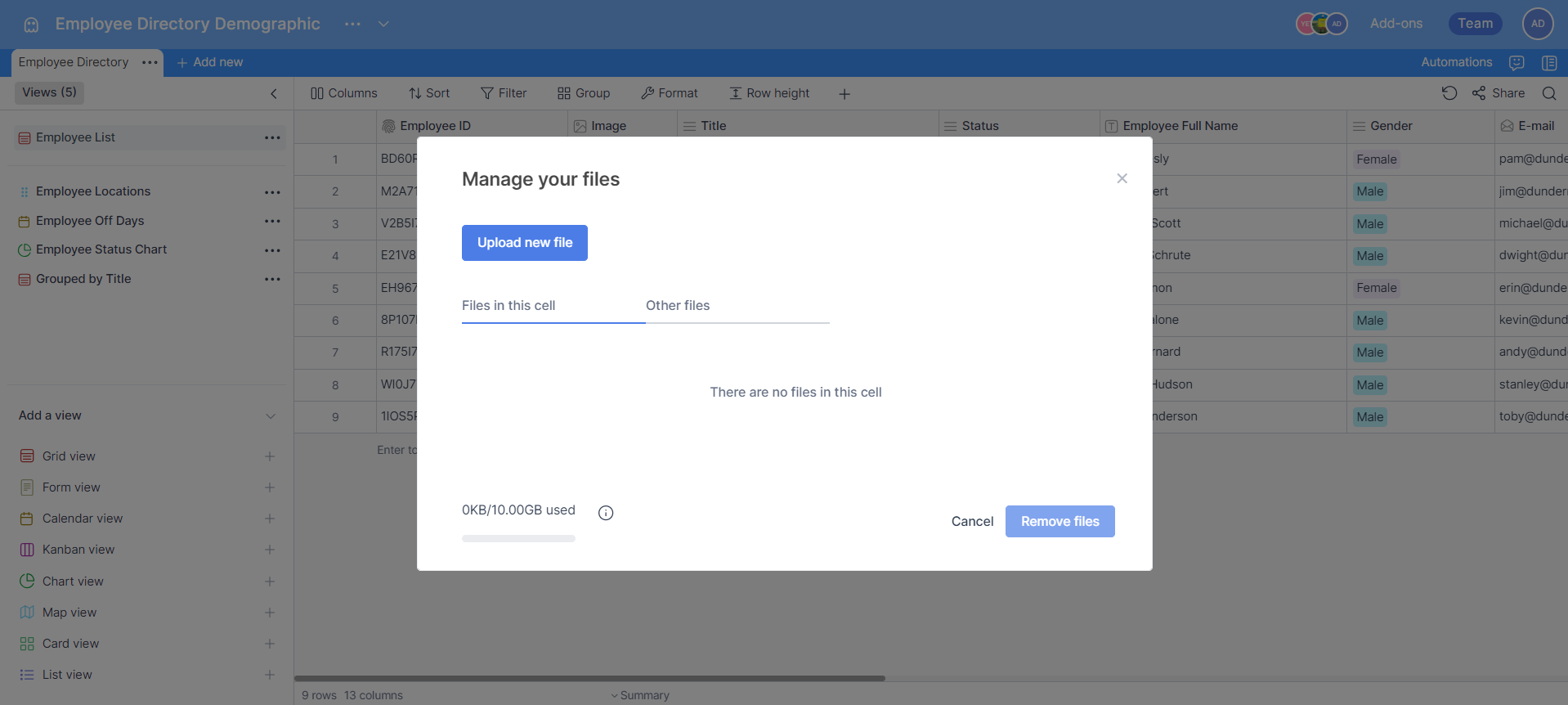Viewport: 1568px width, 705px height.
Task: Click the storage info icon
Action: 606,513
